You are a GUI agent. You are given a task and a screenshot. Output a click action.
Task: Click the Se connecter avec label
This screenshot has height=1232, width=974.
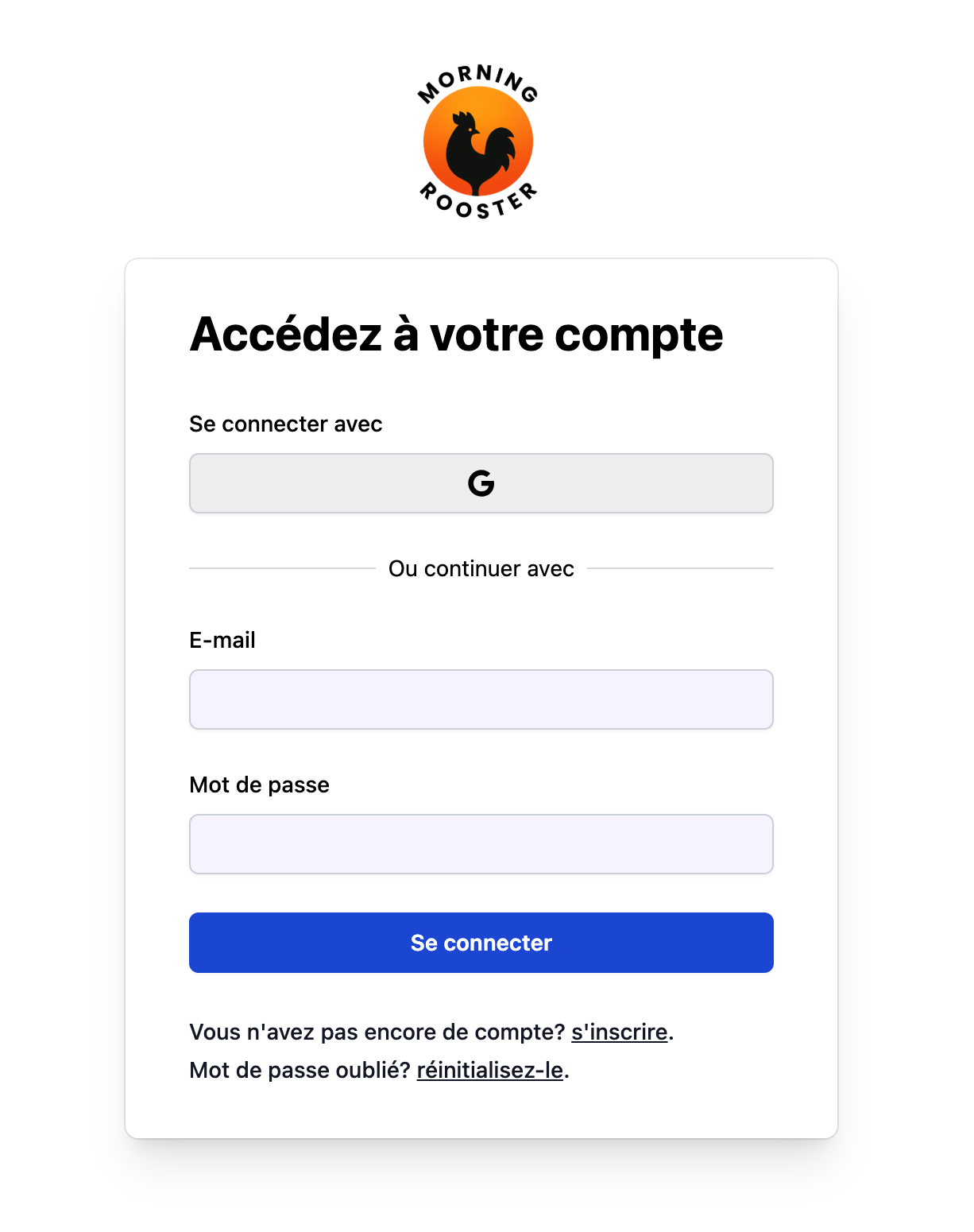coord(285,424)
